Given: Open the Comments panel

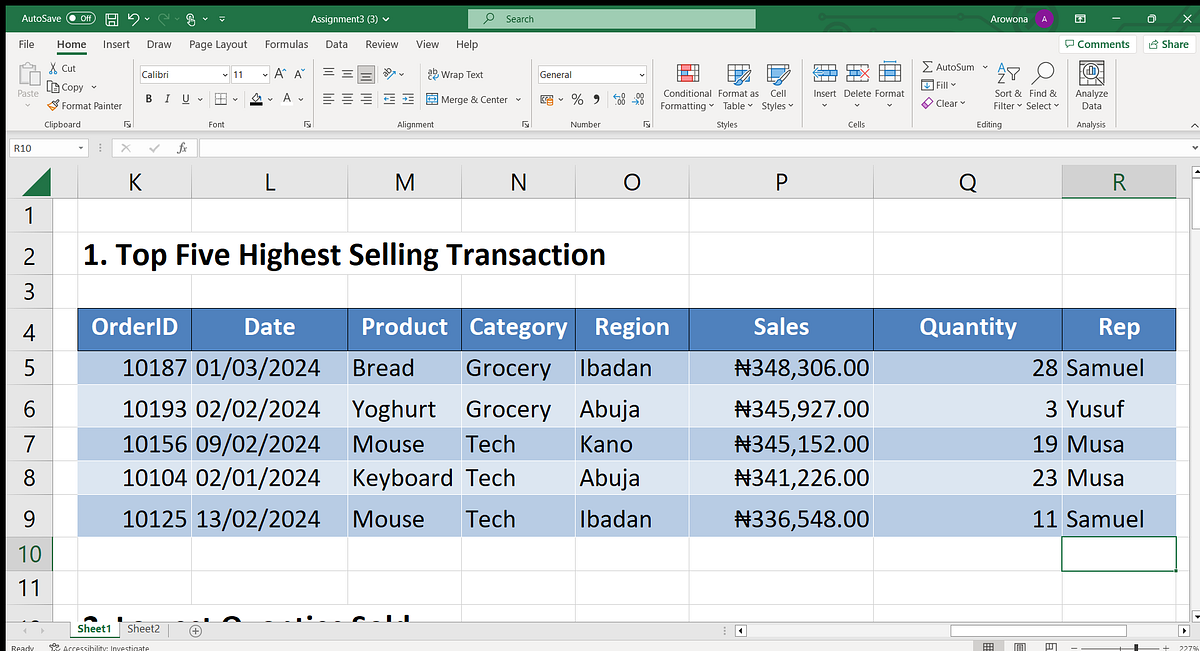Looking at the screenshot, I should (1097, 44).
